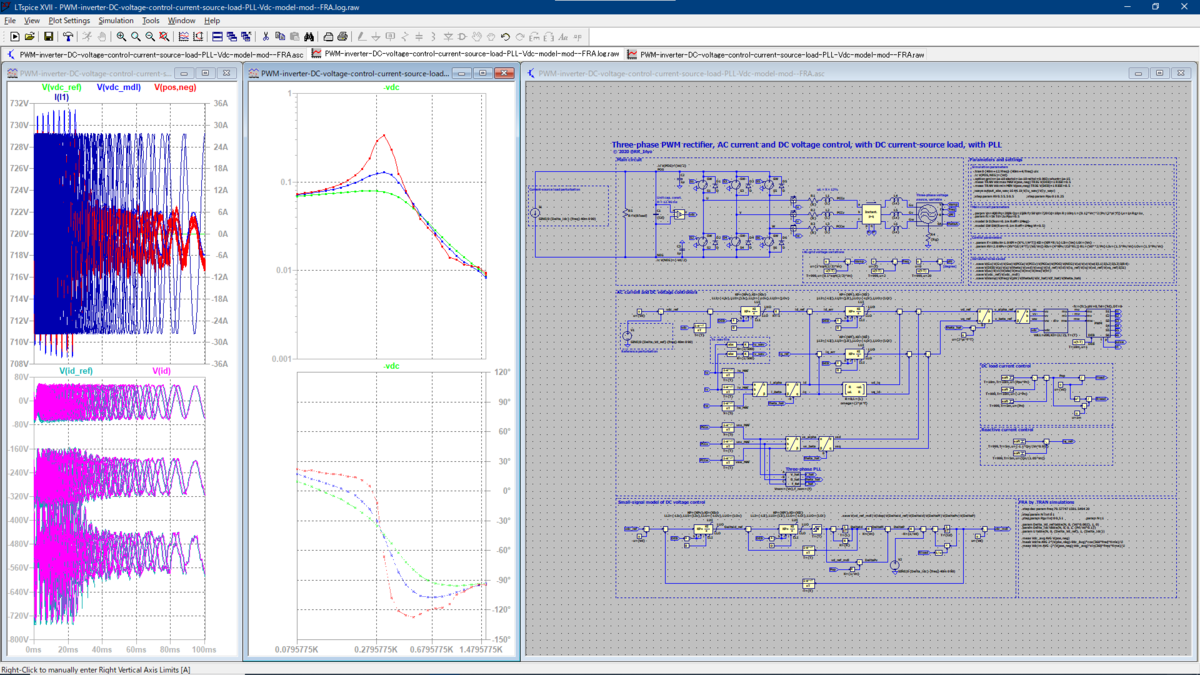
Task: Open a file with the folder icon
Action: [x=30, y=36]
